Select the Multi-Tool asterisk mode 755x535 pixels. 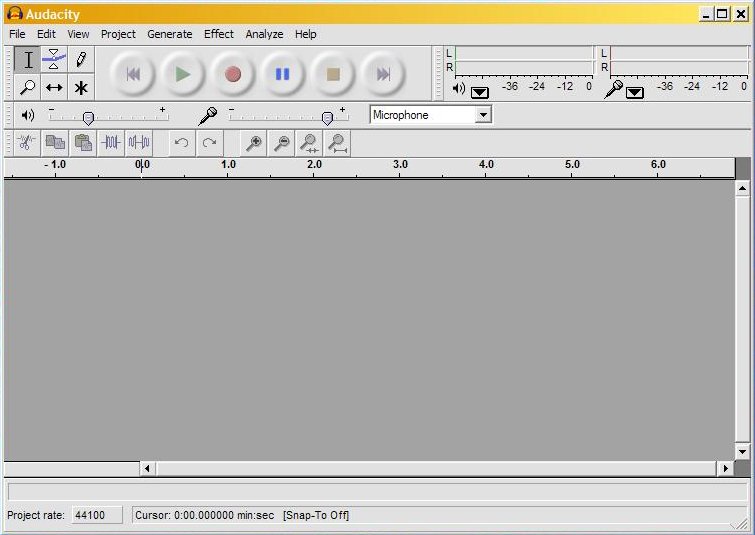81,88
